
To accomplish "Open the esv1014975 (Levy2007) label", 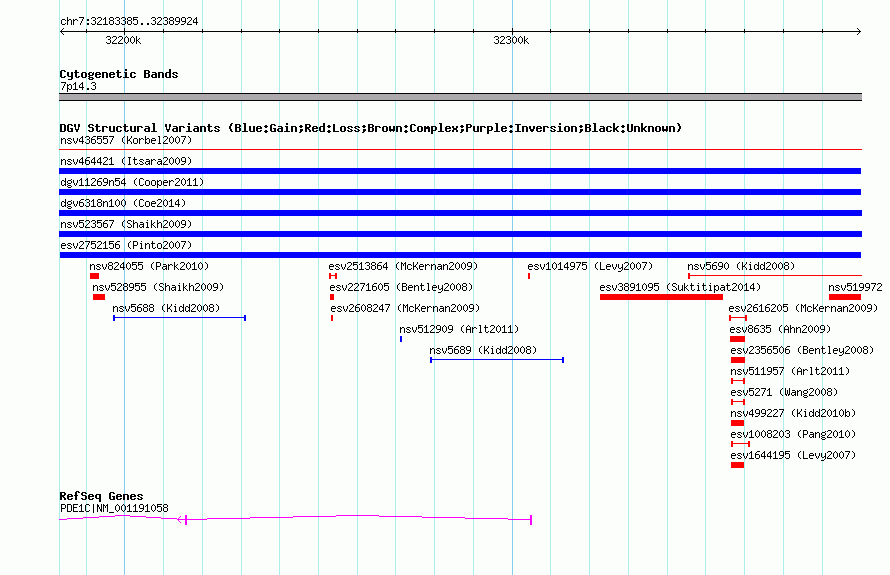I will (x=590, y=266).
